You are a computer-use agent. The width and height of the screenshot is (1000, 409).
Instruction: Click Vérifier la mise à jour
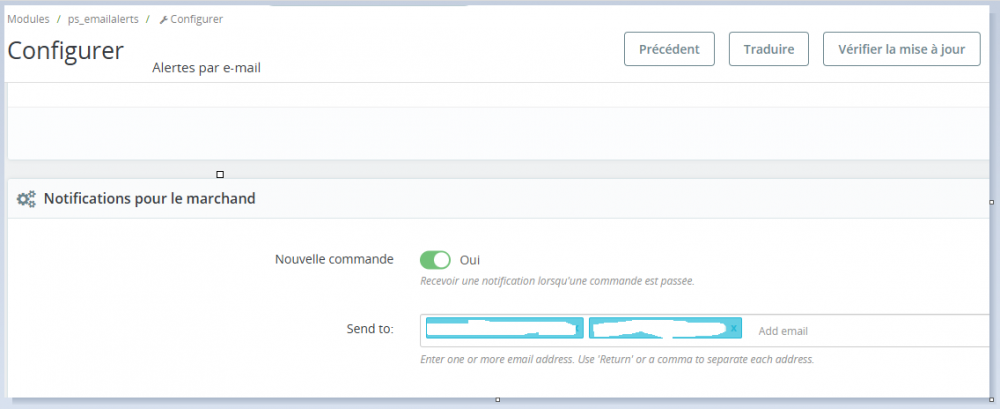[x=901, y=48]
